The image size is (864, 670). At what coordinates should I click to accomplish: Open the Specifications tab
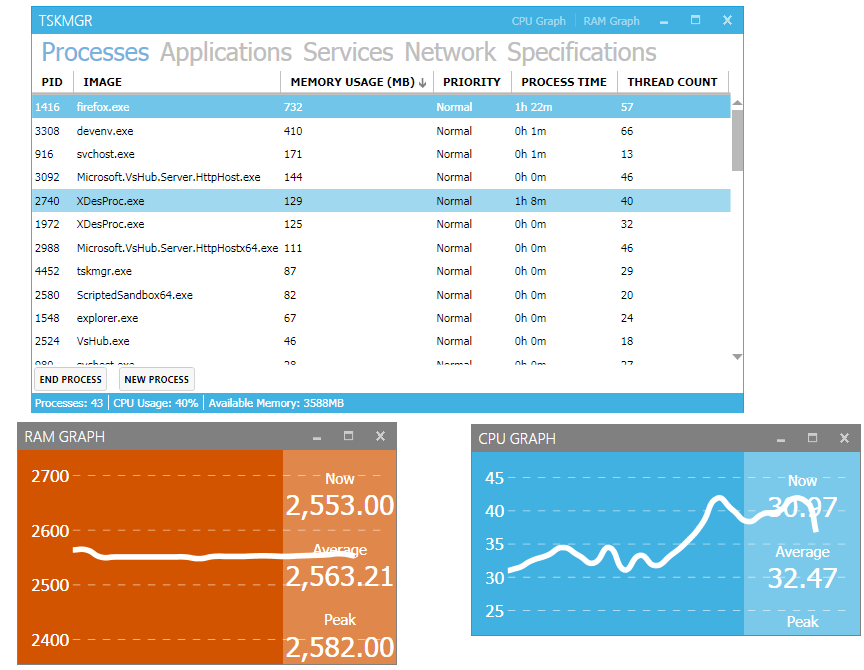[581, 52]
